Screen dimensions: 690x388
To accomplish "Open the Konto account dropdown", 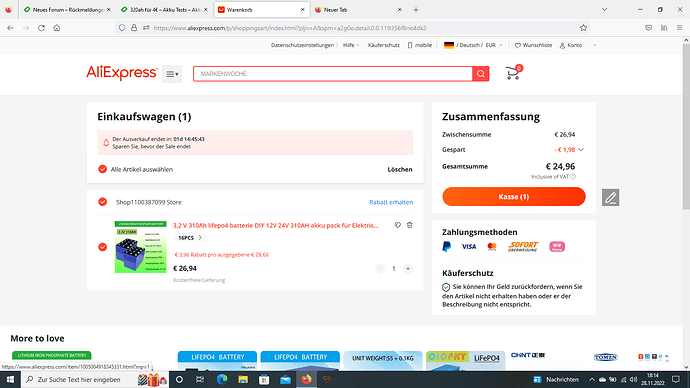I will 578,45.
